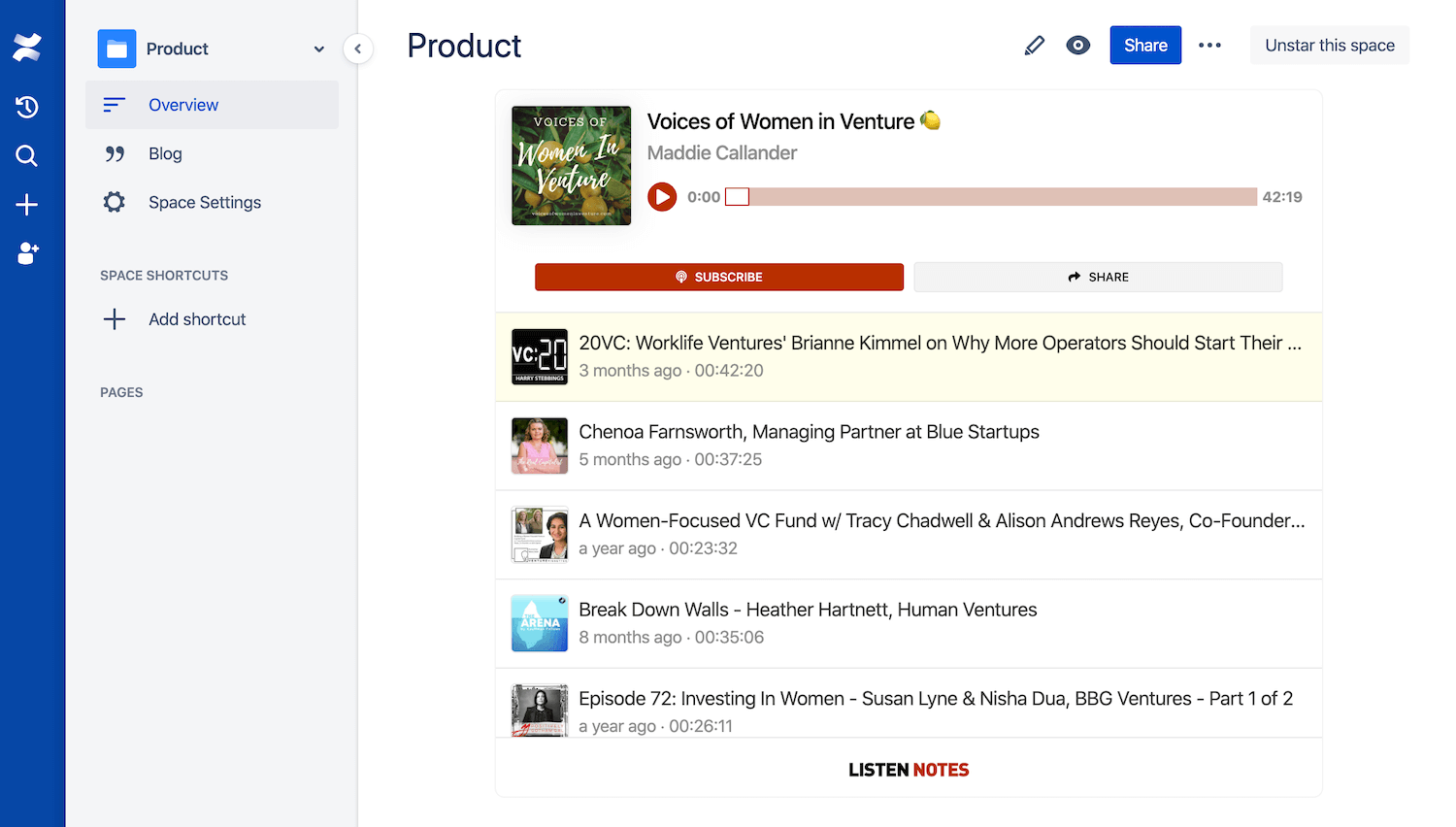Click the red SUBSCRIBE button
1456x827 pixels.
[719, 277]
